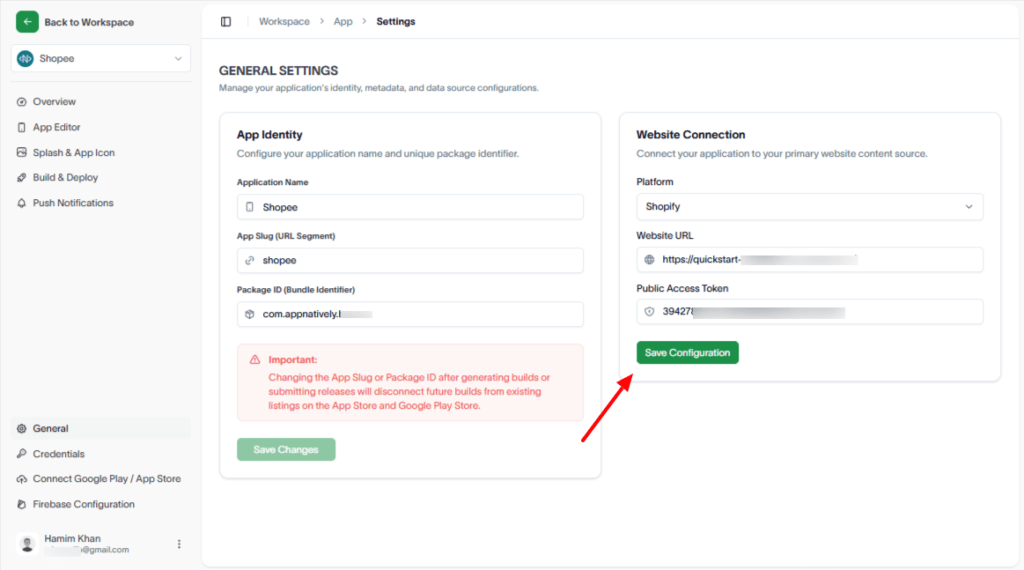Click the App breadcrumb link

coord(343,22)
